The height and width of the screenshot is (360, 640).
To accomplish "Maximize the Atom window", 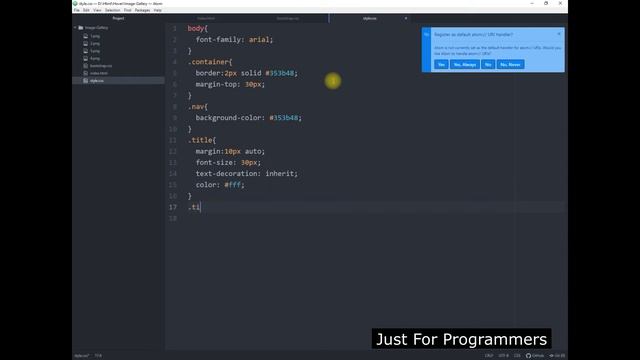I will tap(546, 3).
